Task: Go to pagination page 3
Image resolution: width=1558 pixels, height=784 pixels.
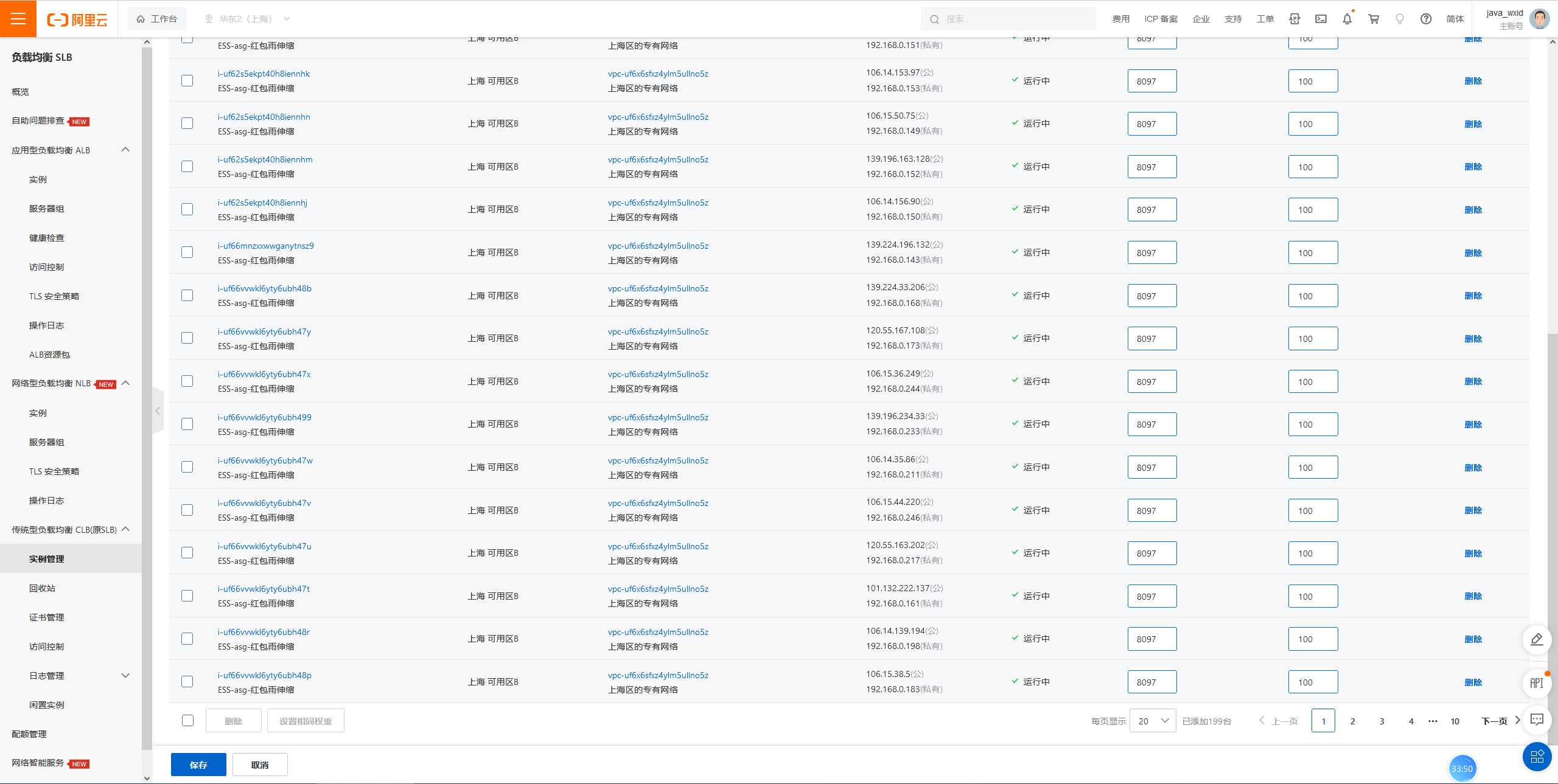Action: point(1382,721)
